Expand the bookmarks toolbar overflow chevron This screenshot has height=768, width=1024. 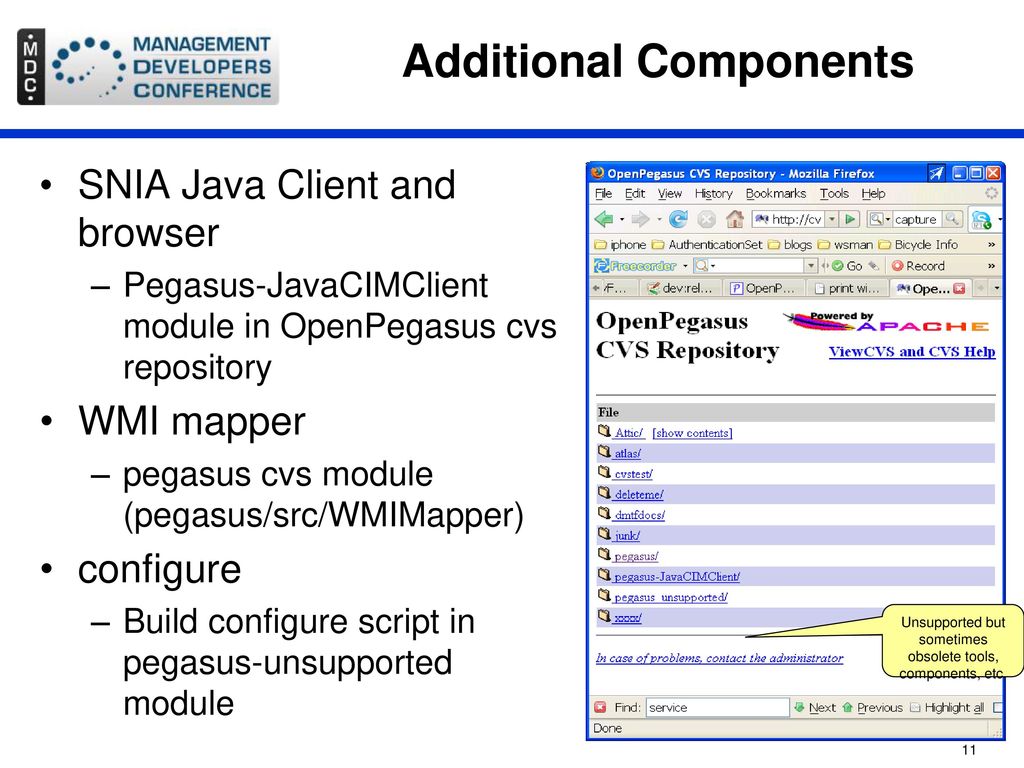(x=991, y=244)
